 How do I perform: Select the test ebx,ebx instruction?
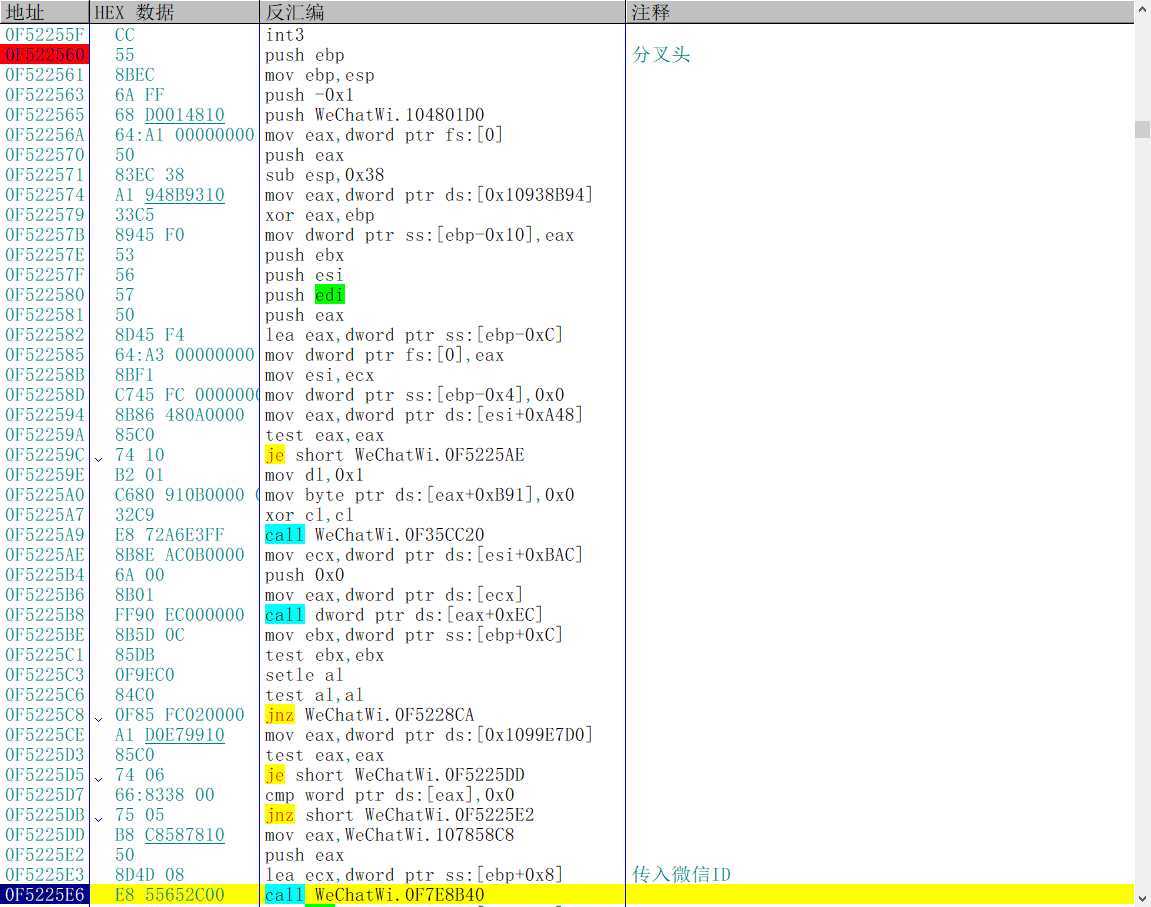coord(324,655)
